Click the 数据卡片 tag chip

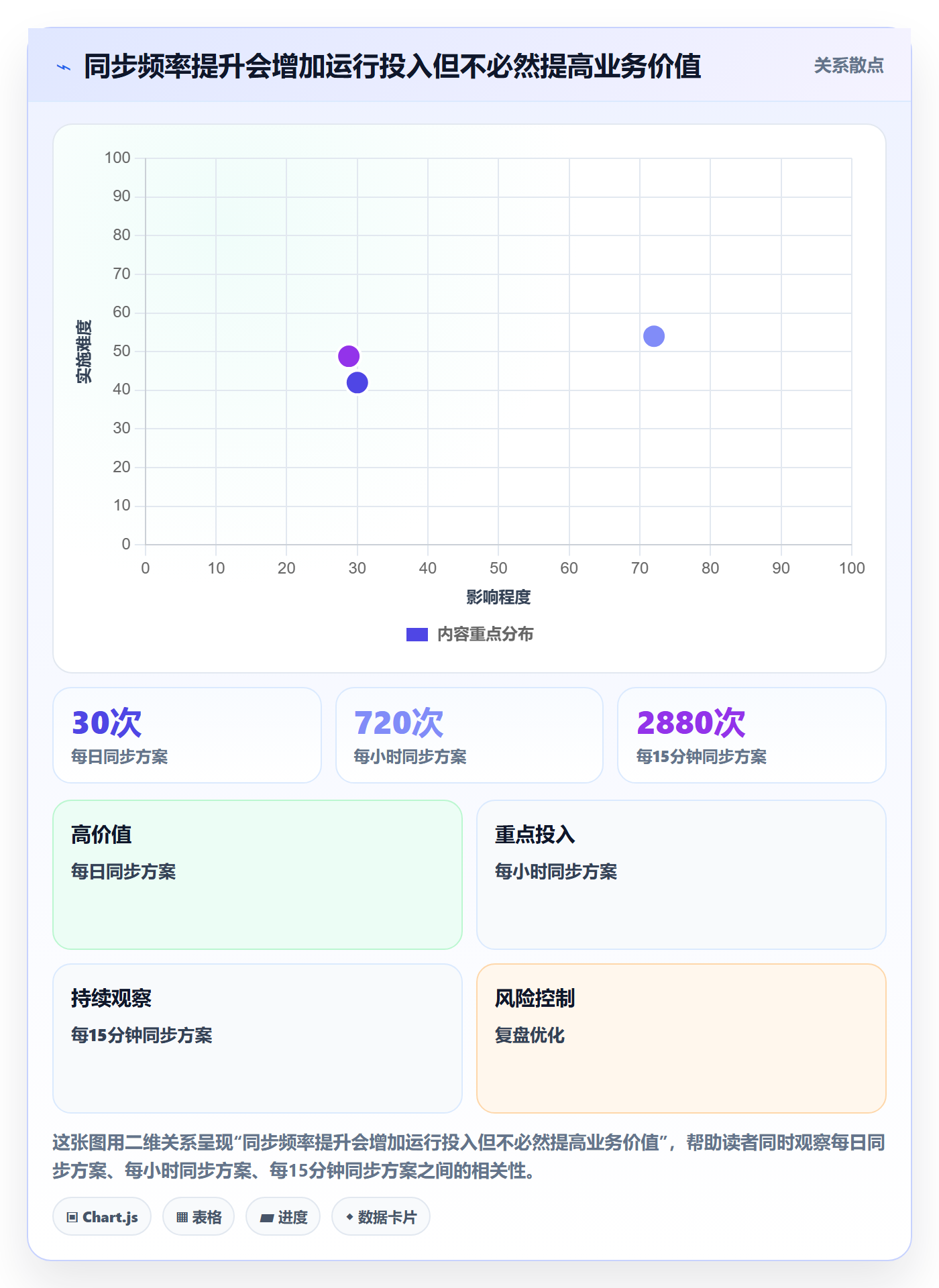381,1217
